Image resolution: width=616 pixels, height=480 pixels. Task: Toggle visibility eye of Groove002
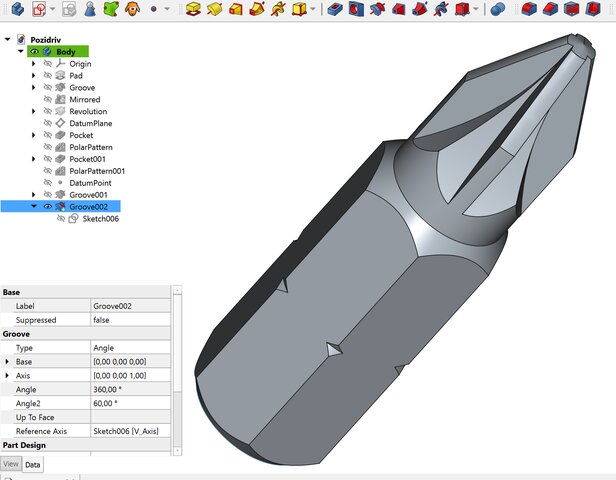pos(48,207)
